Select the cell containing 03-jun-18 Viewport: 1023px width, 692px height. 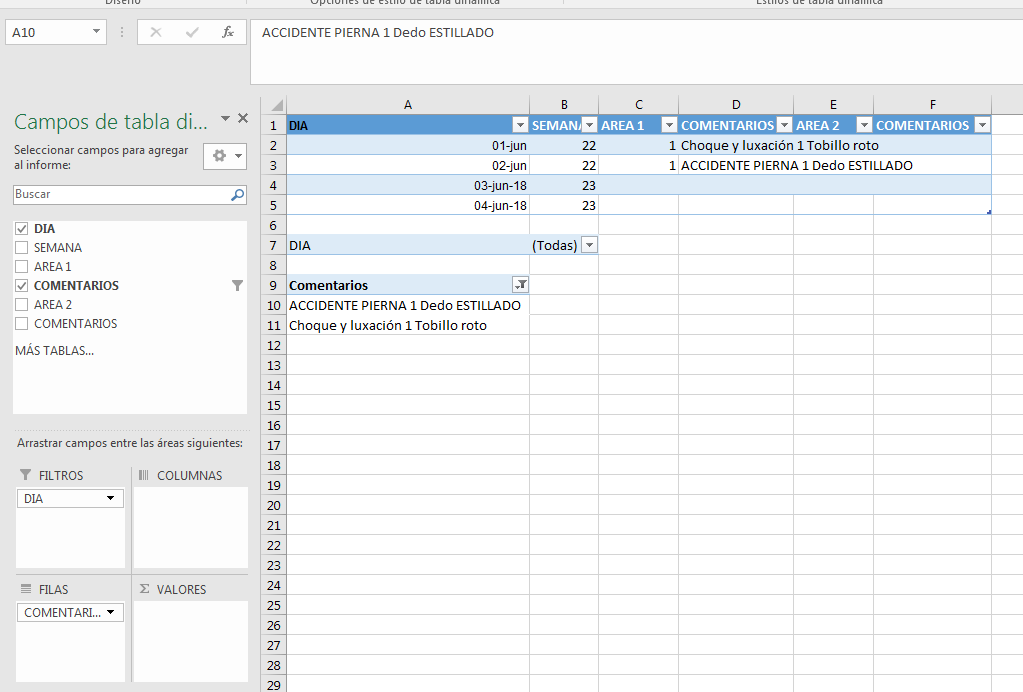[408, 185]
